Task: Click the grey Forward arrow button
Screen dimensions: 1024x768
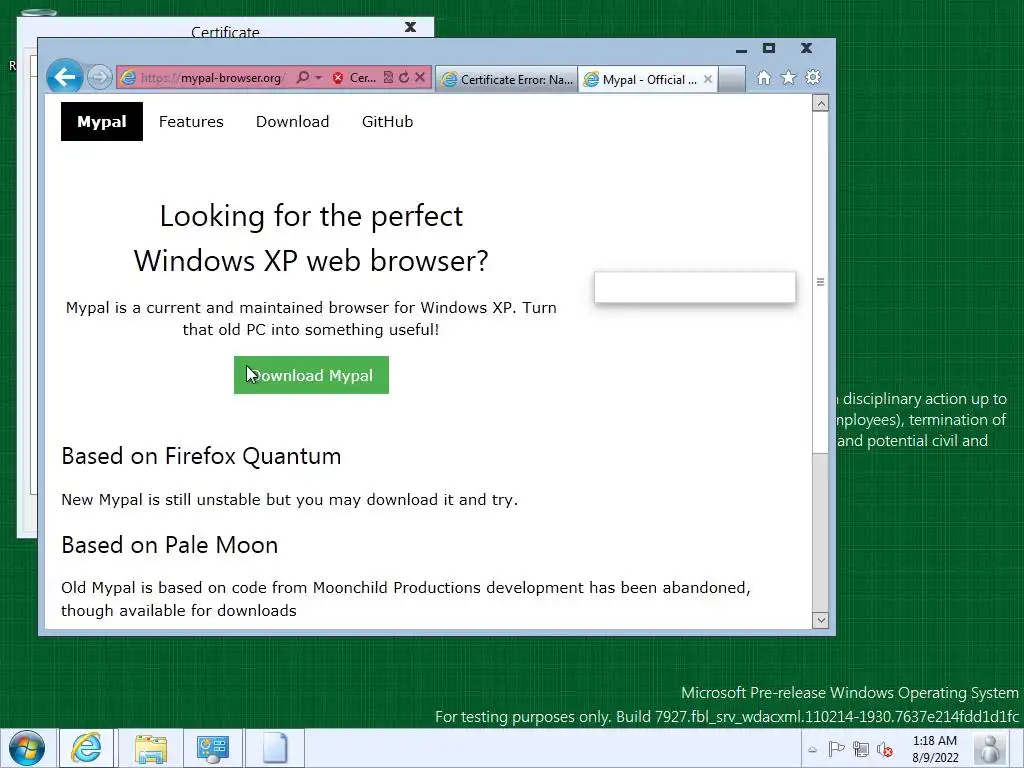Action: coord(99,77)
